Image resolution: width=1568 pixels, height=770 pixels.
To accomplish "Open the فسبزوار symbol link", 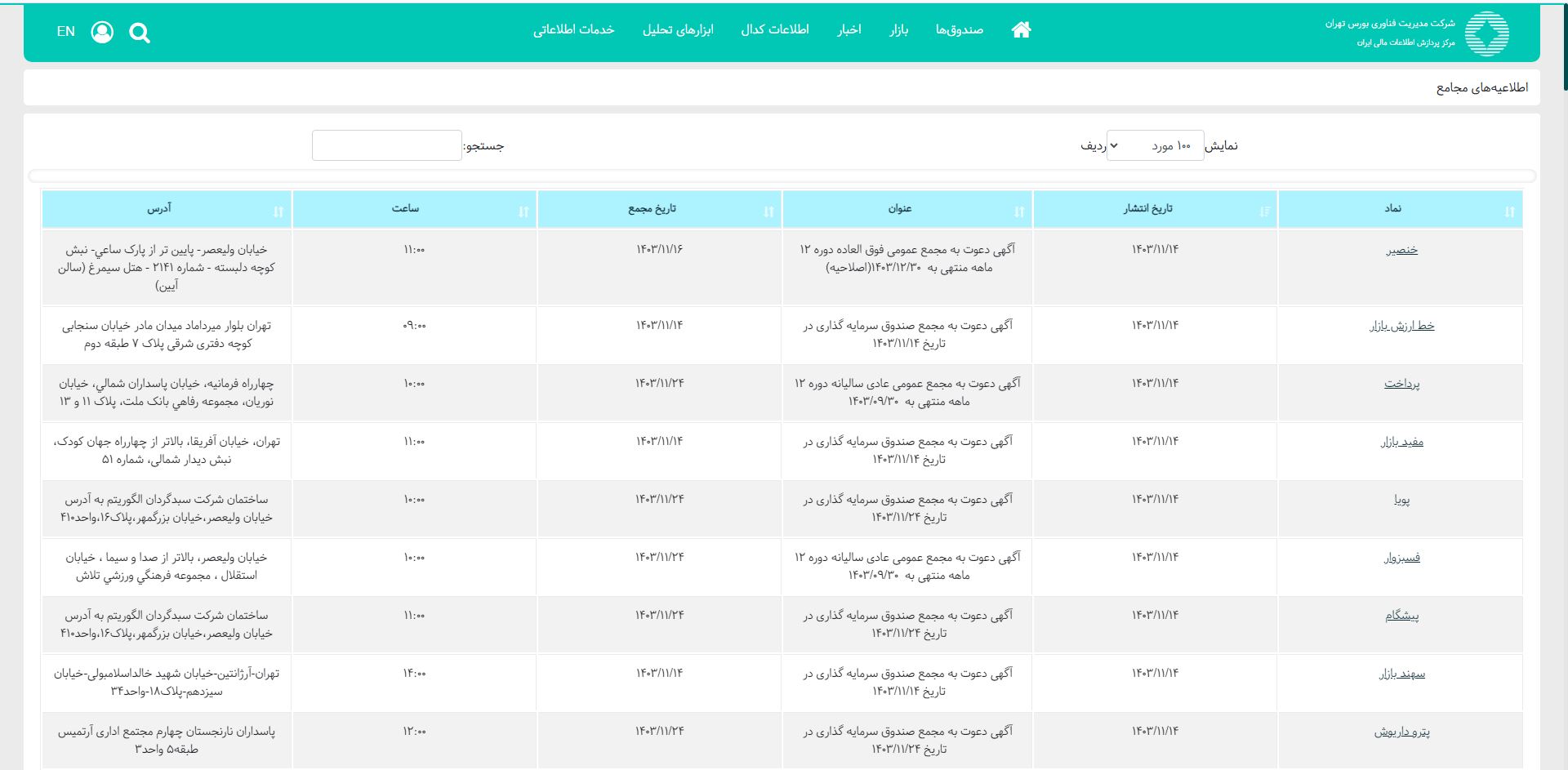I will pos(1401,558).
